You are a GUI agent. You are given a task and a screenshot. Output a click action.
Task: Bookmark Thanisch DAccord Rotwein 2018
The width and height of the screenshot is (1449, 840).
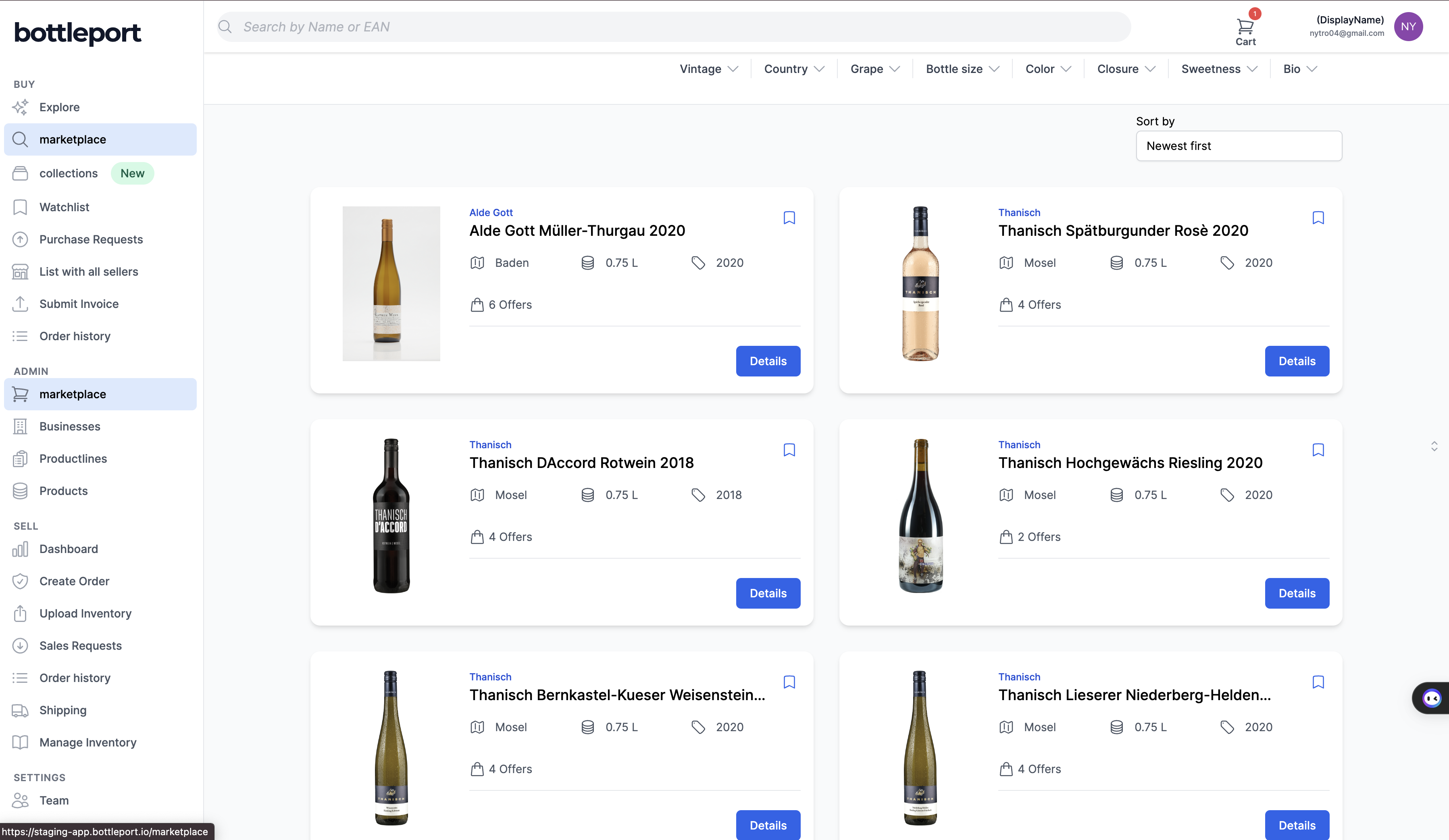coord(789,450)
